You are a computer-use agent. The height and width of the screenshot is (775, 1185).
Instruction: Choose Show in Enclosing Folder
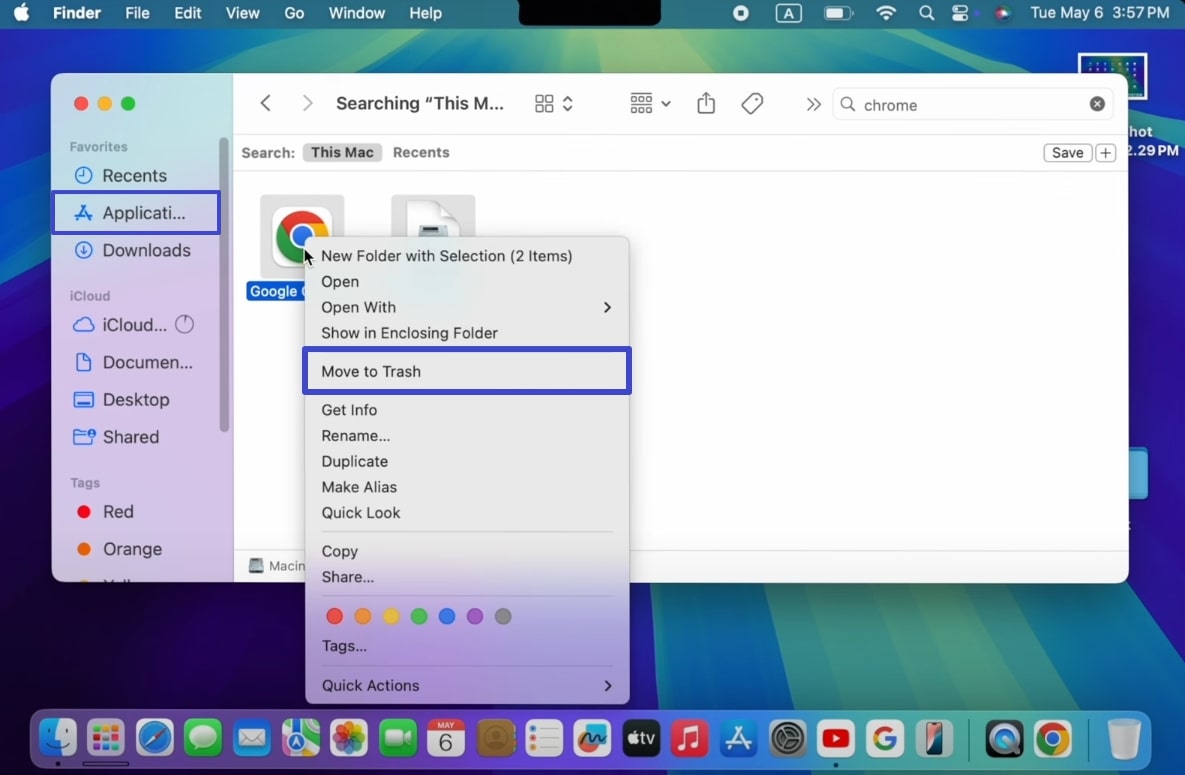[x=466, y=333]
